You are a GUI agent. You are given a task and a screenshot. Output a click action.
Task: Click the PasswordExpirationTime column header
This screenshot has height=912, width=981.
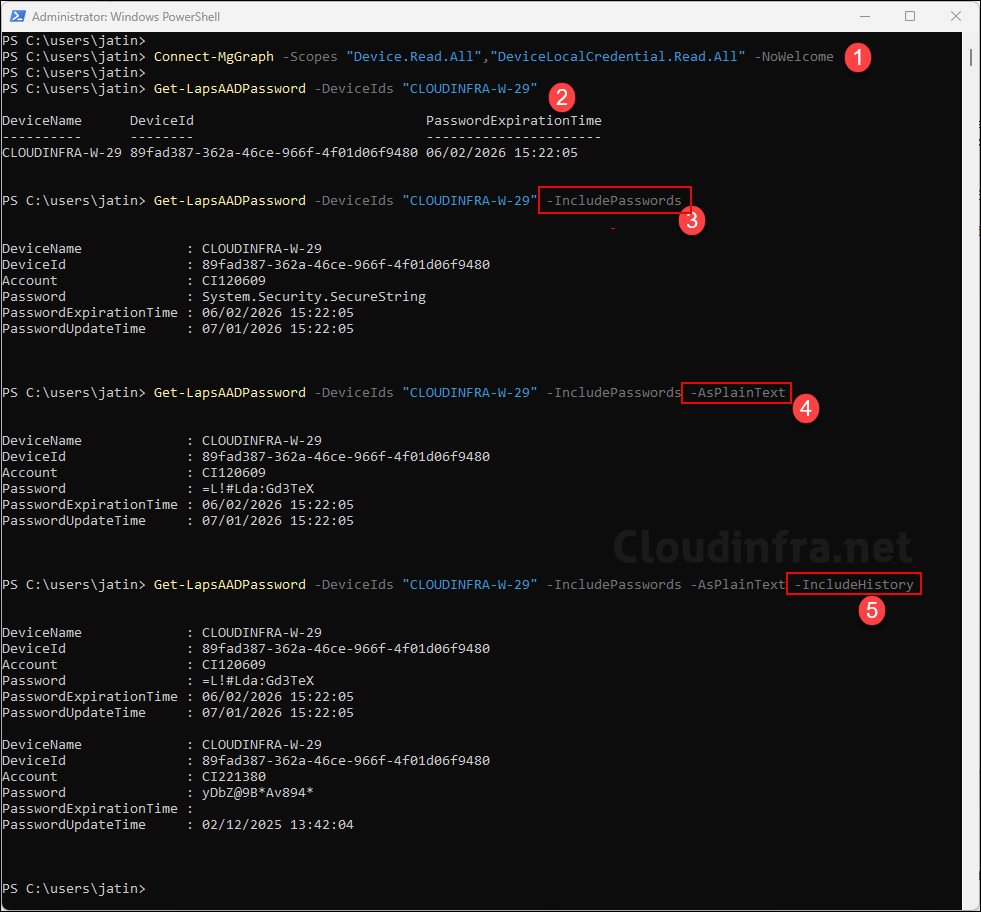coord(513,121)
